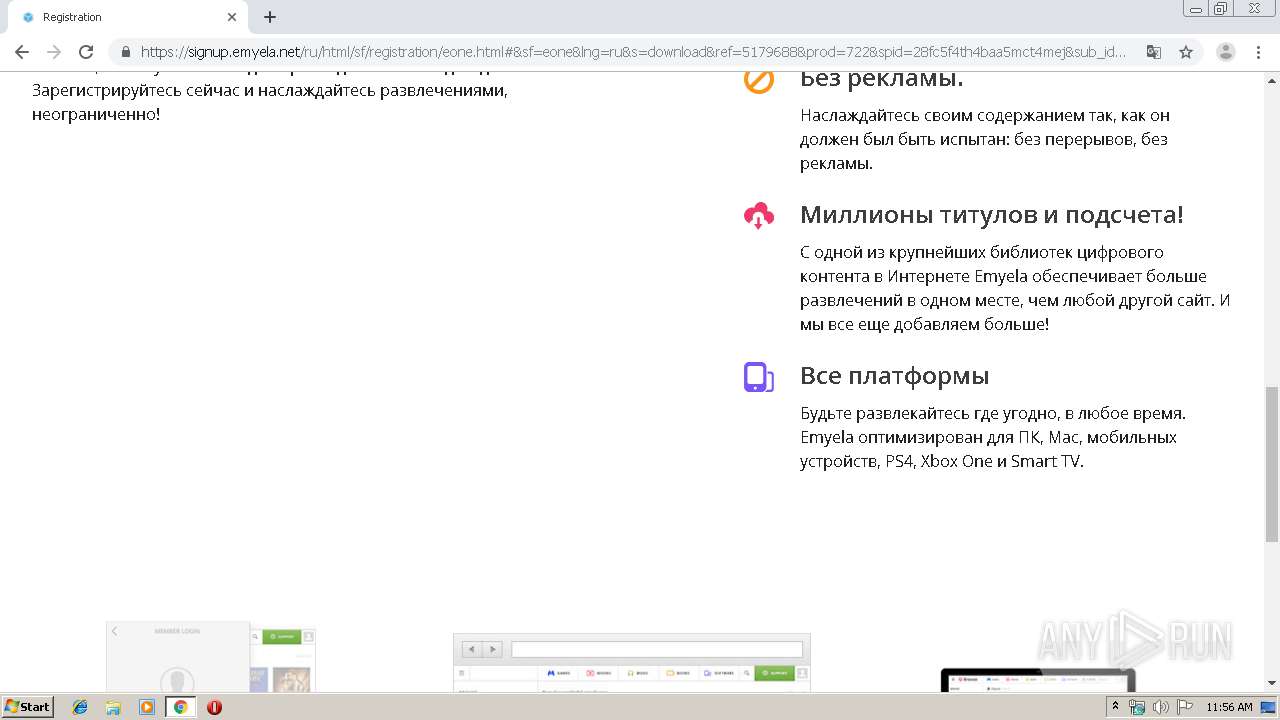The width and height of the screenshot is (1280, 720).
Task: Click the orange no-ads icon
Action: [759, 79]
